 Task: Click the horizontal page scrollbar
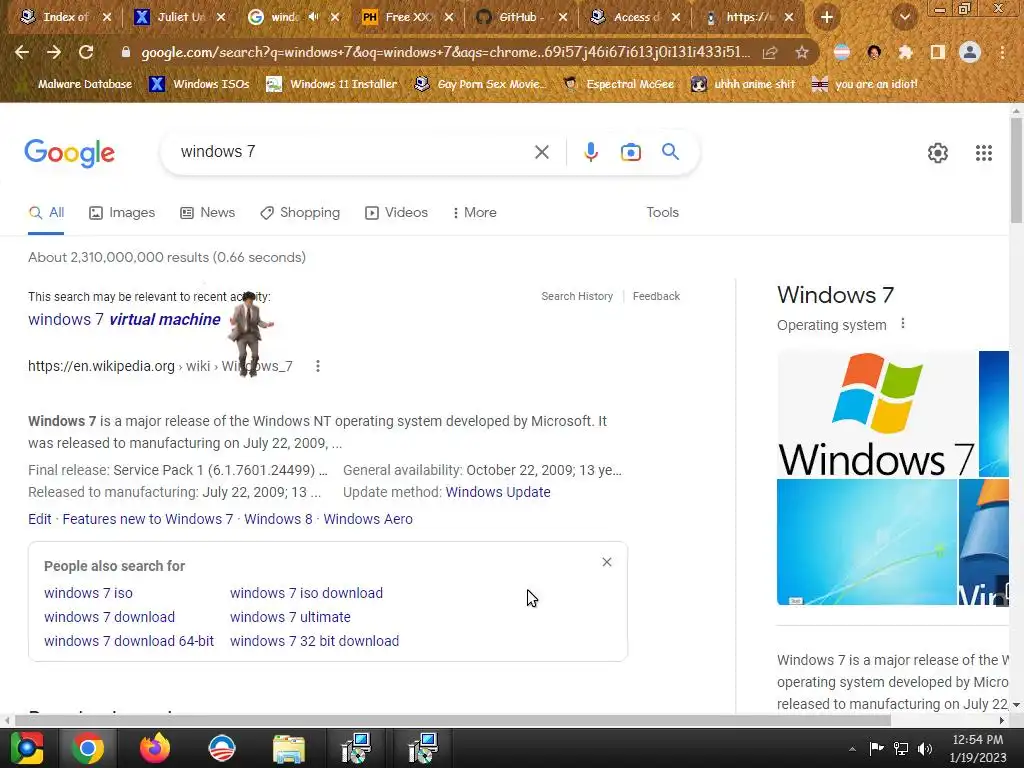pyautogui.click(x=453, y=720)
